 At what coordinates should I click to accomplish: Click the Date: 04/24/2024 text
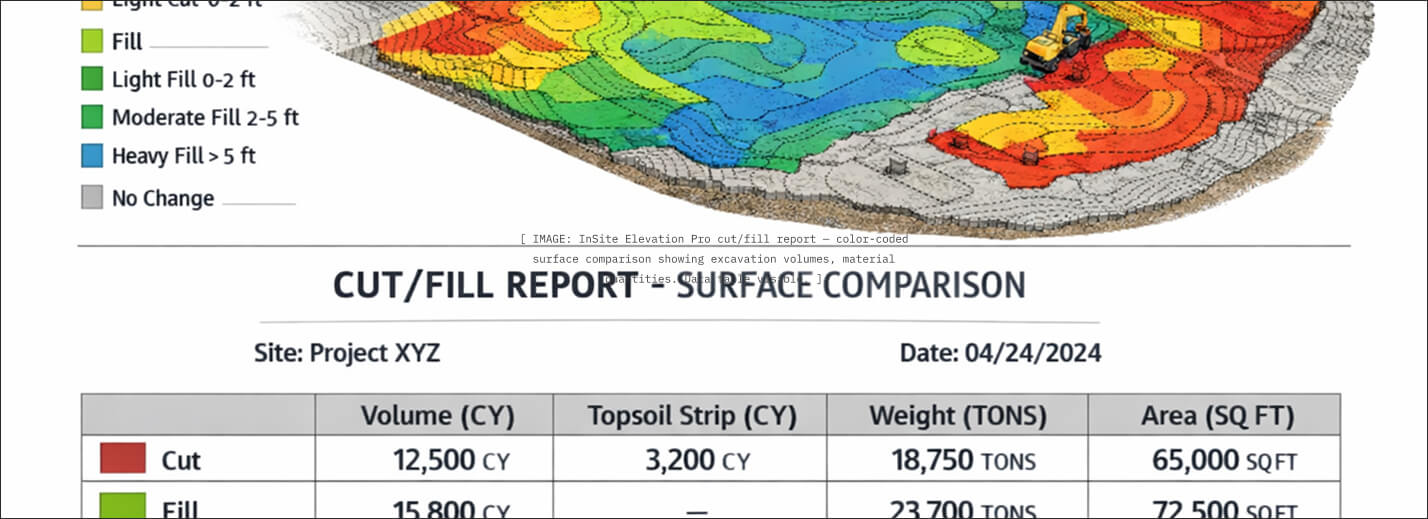click(x=1000, y=353)
